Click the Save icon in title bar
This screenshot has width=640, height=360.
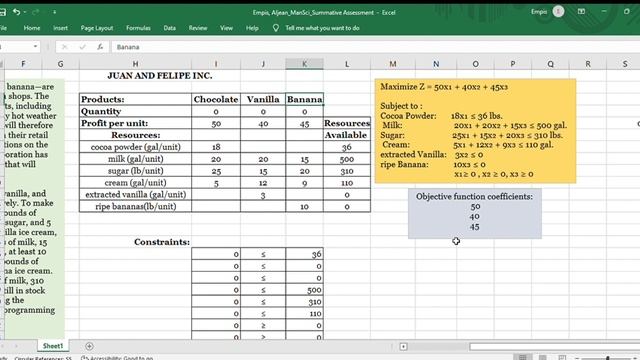(x=2, y=12)
